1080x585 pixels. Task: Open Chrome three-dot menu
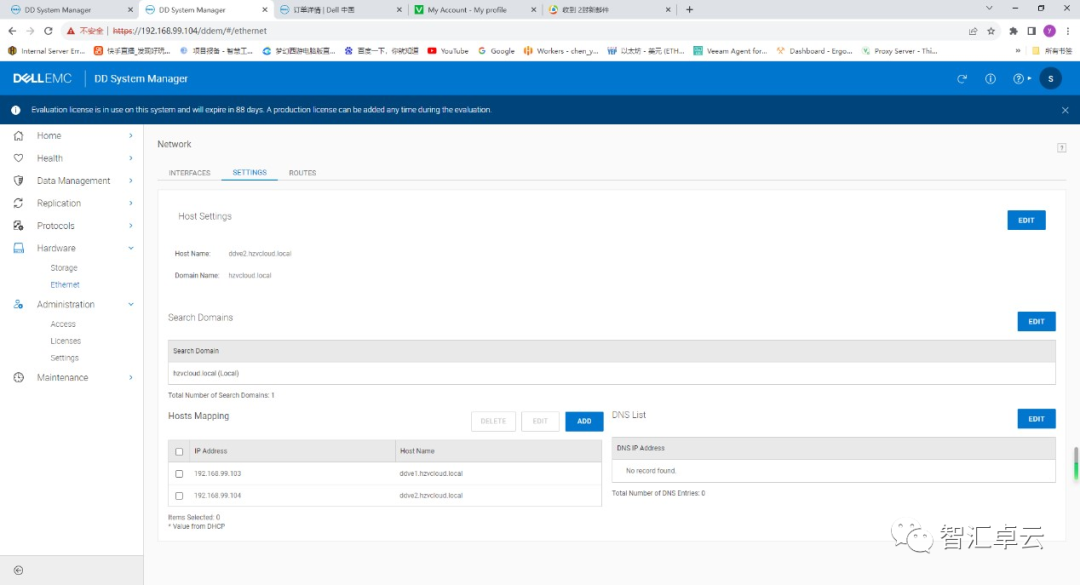click(x=1068, y=31)
